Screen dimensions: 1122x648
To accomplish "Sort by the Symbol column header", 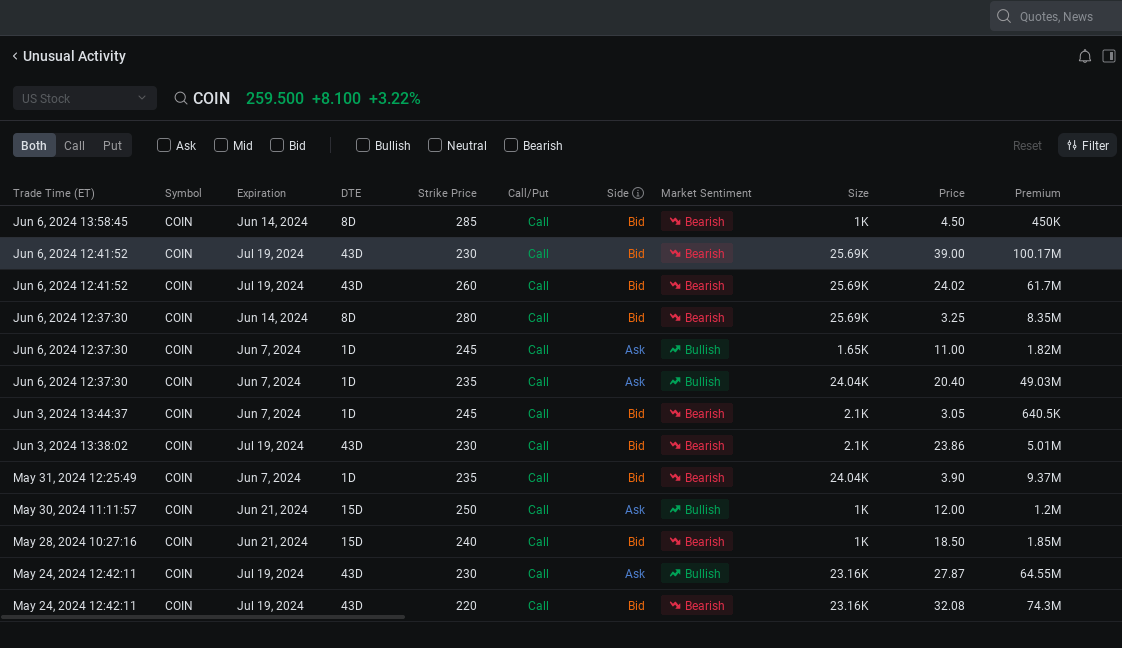I will click(x=183, y=193).
